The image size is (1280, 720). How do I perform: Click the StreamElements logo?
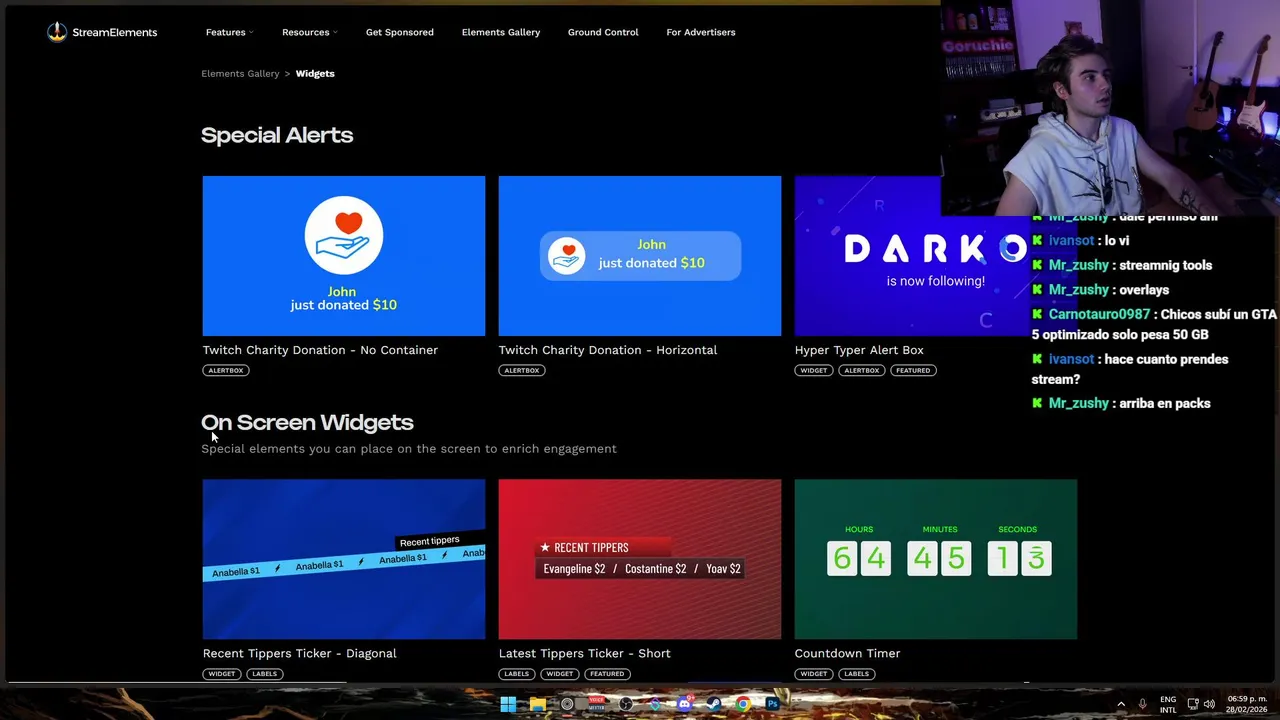(x=102, y=32)
